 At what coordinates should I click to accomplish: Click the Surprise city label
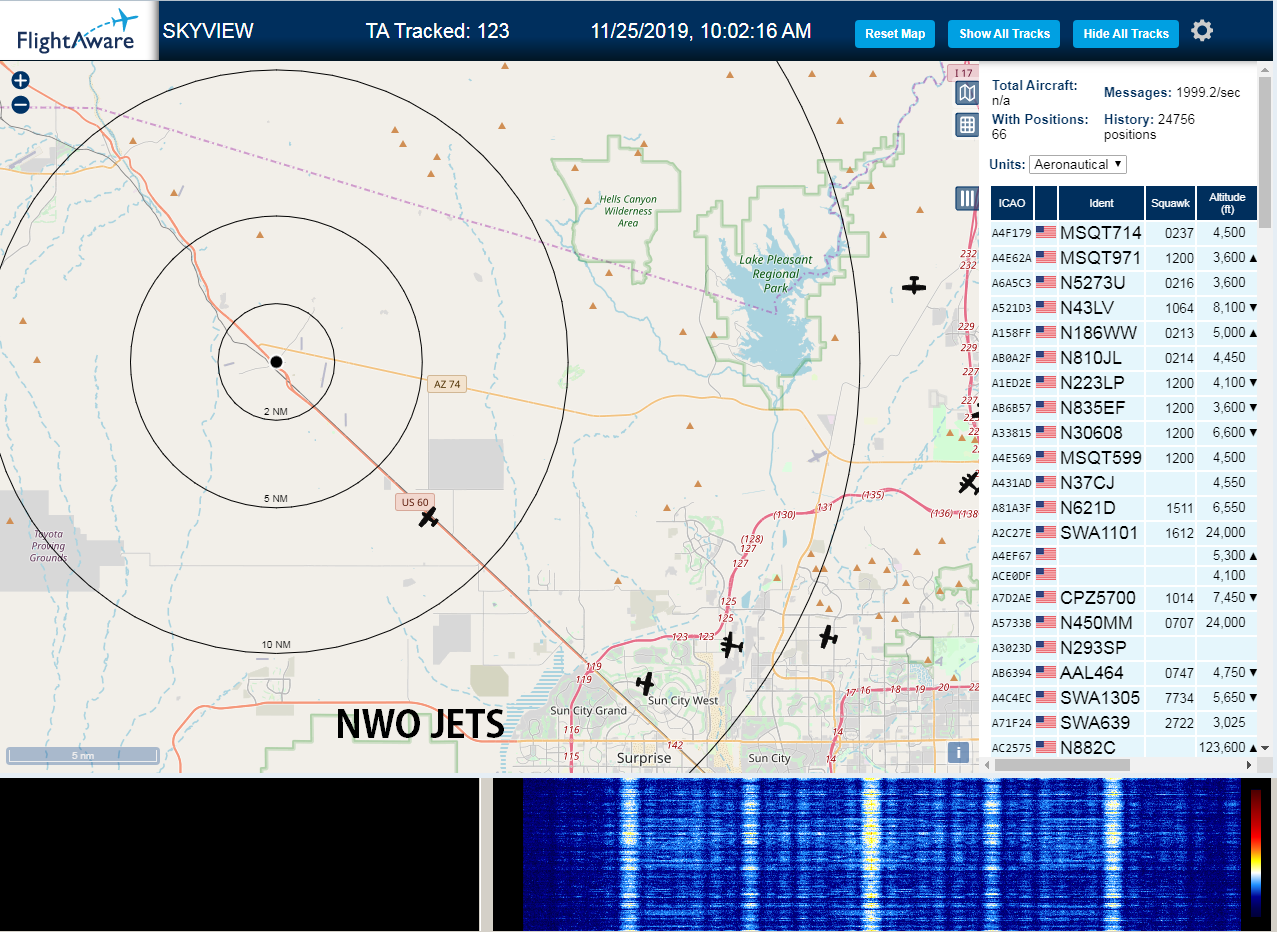644,758
